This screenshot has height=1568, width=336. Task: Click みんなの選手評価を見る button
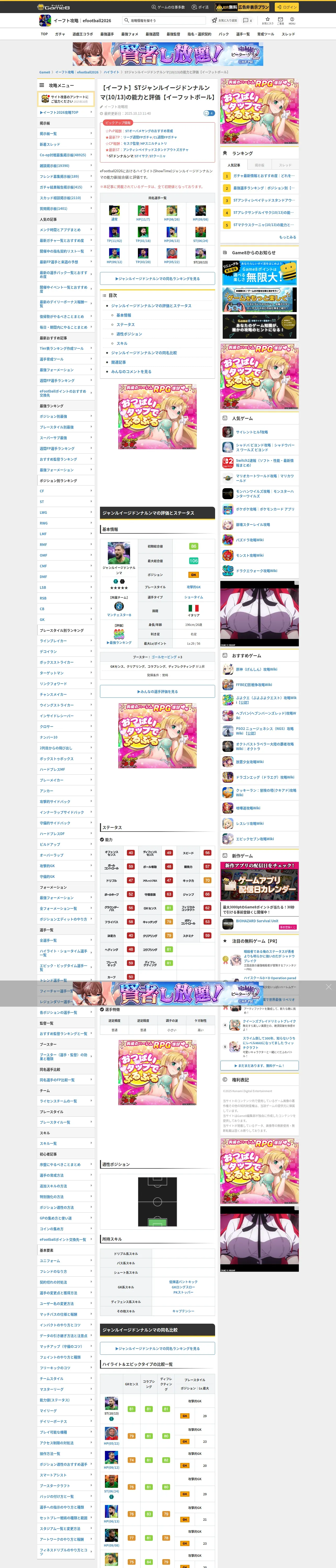pos(157,691)
